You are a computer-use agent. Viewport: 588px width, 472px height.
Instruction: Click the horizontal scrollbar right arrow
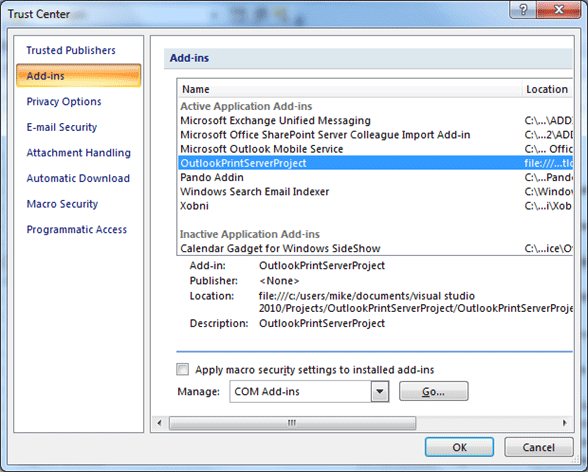click(x=564, y=423)
